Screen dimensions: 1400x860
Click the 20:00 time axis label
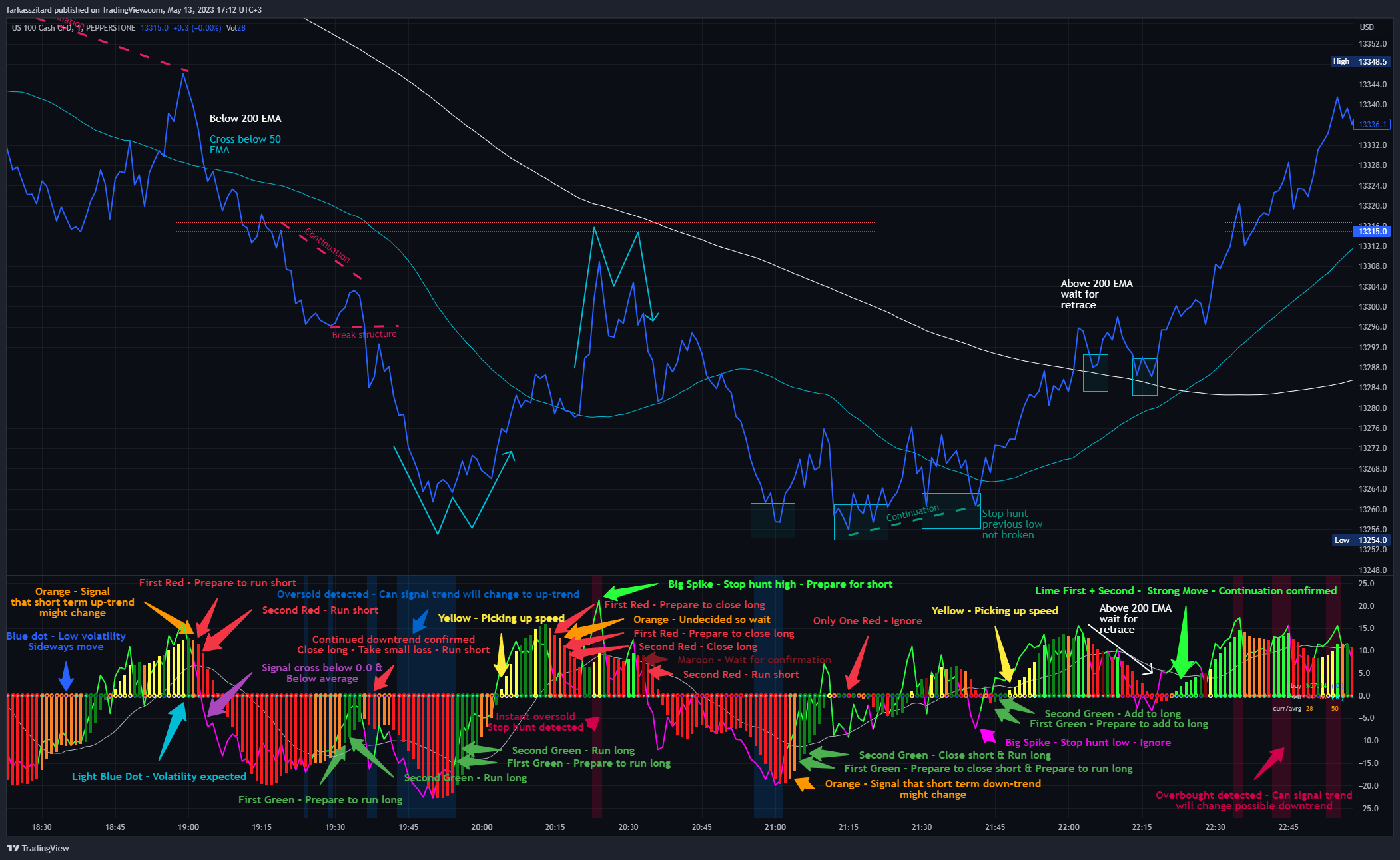pyautogui.click(x=482, y=827)
